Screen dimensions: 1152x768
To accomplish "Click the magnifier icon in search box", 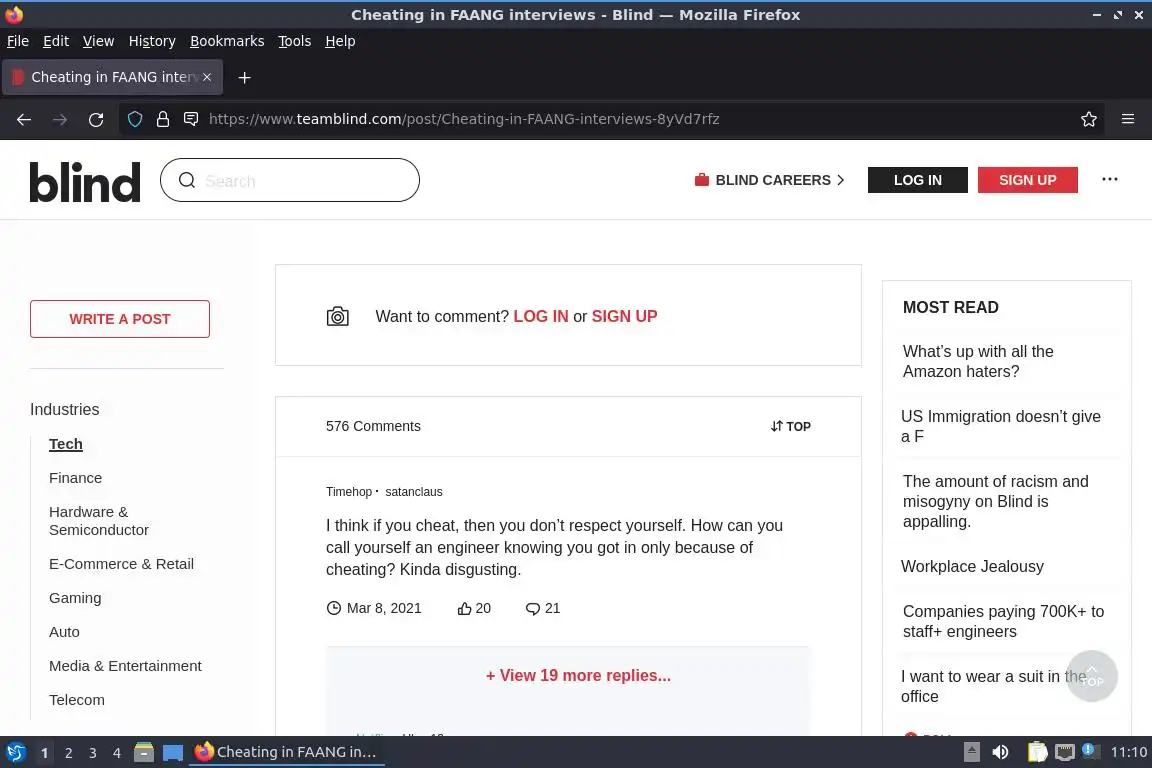I will [x=187, y=180].
